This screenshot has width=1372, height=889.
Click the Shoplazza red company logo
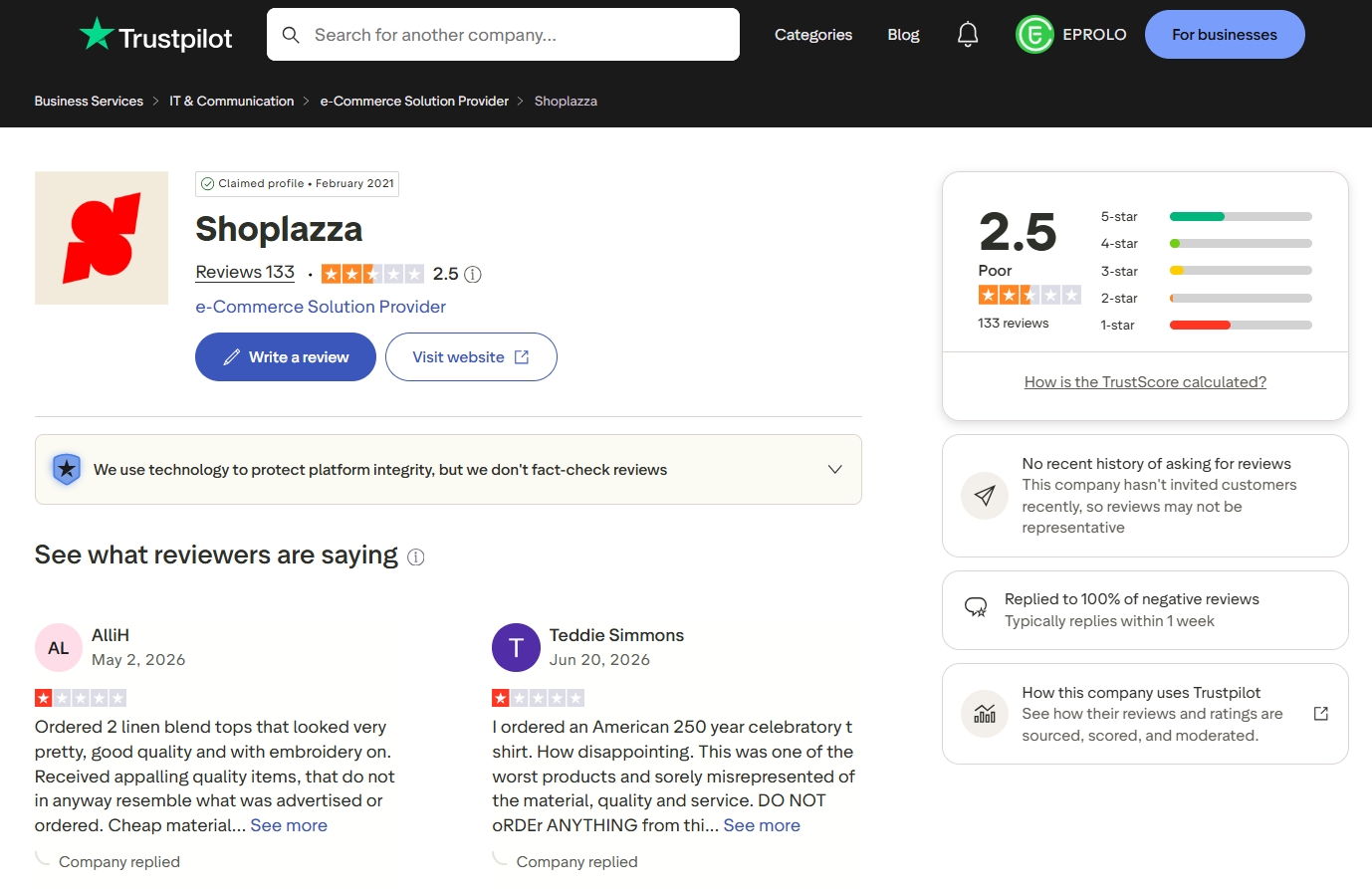click(x=102, y=238)
